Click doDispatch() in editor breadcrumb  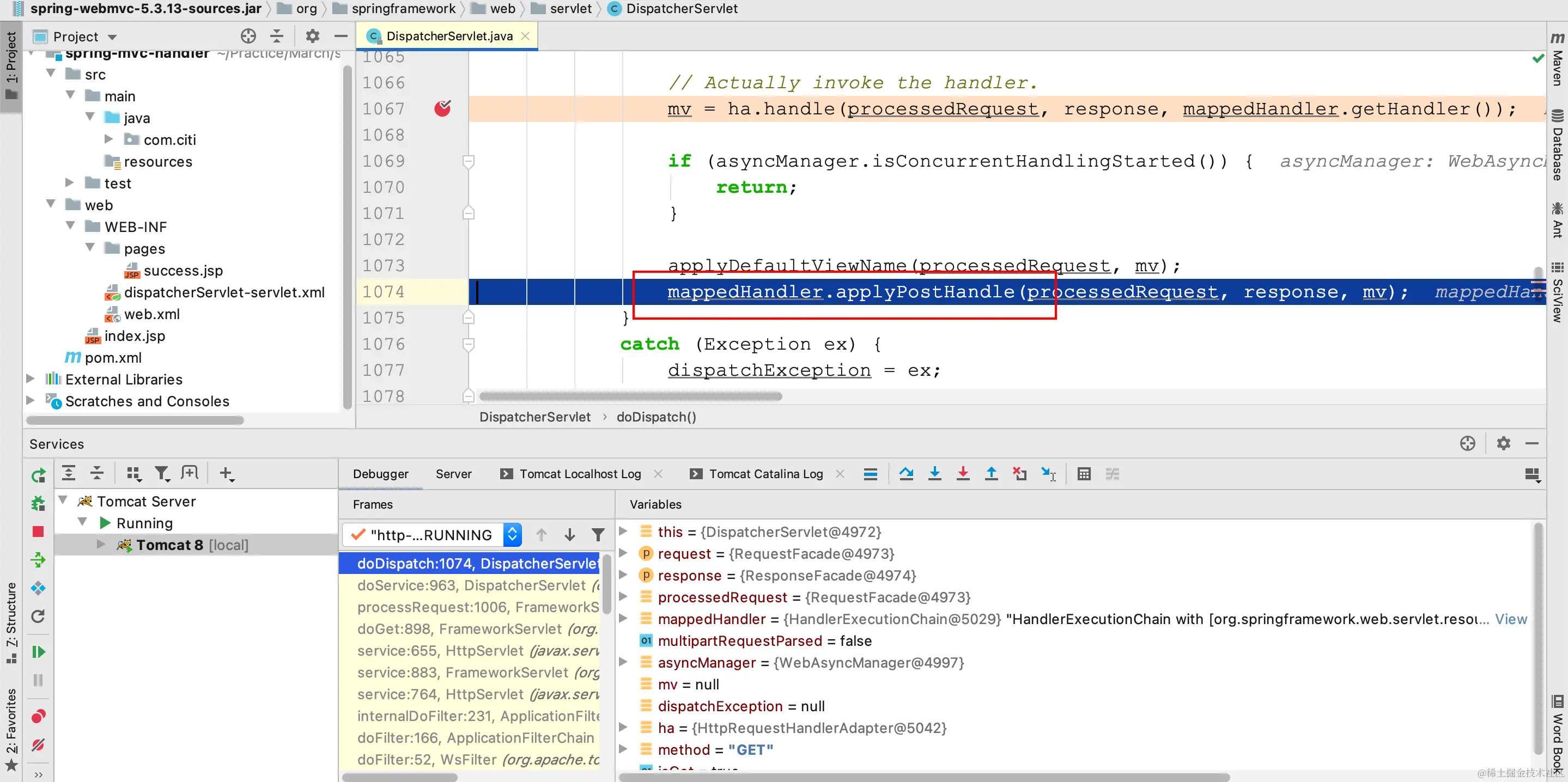[656, 417]
